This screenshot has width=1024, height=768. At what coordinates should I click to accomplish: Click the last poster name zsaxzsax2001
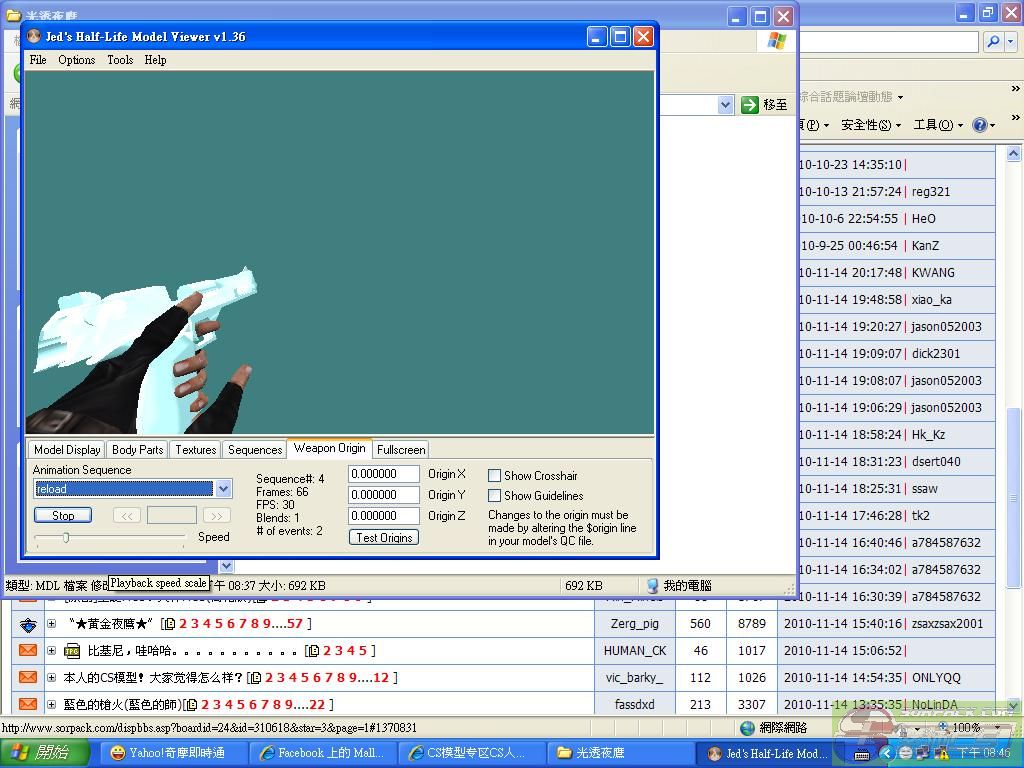[x=947, y=624]
